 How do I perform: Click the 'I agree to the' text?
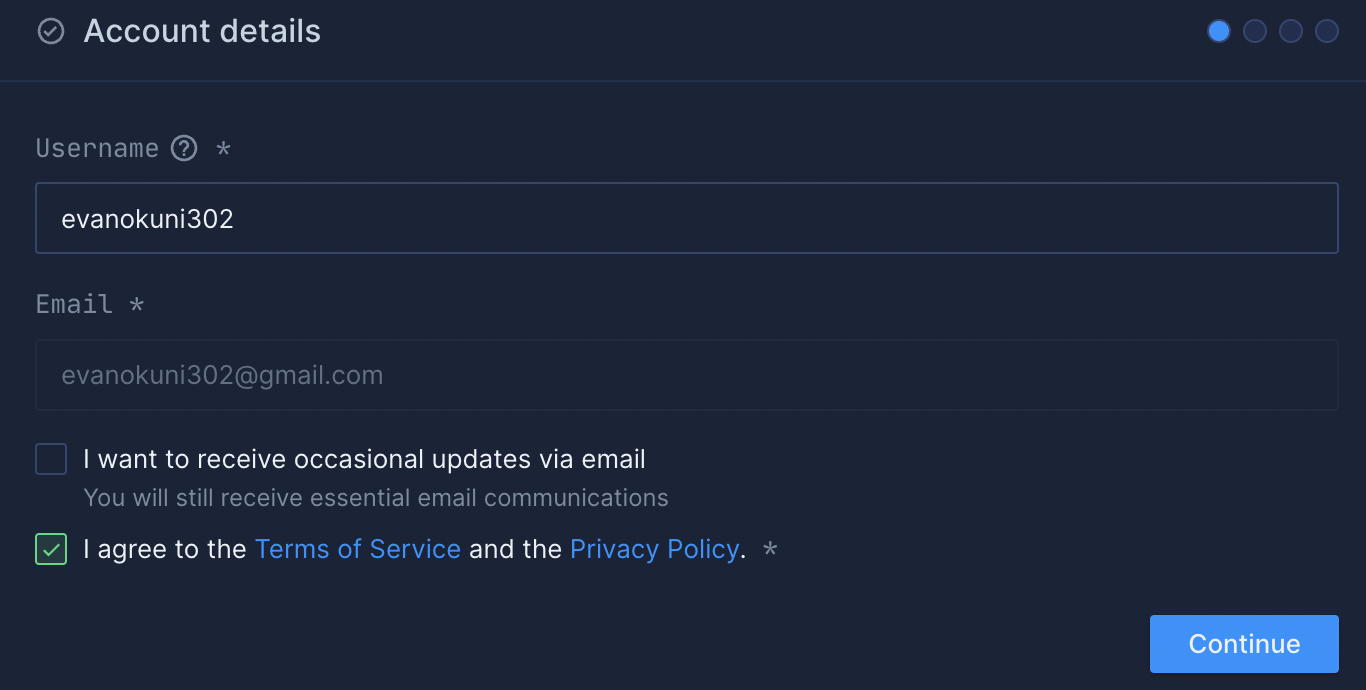coord(165,549)
